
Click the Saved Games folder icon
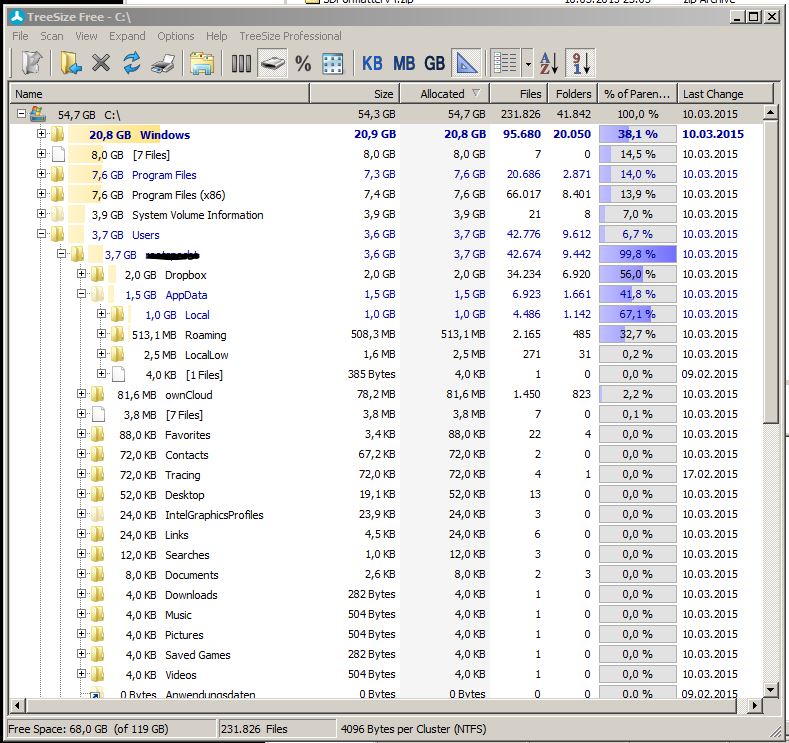97,654
